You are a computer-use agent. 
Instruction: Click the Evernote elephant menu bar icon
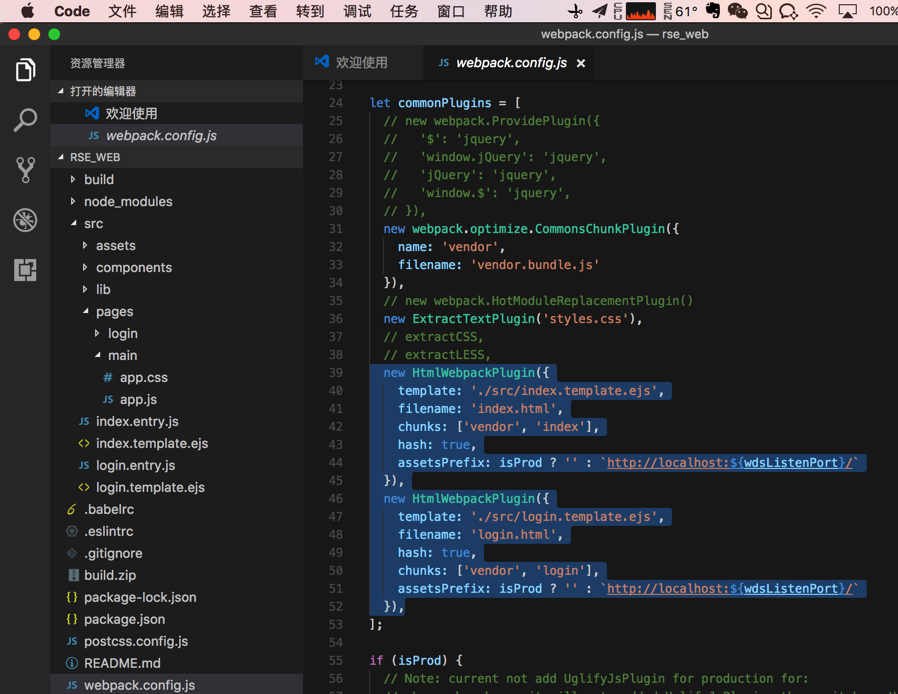(712, 11)
